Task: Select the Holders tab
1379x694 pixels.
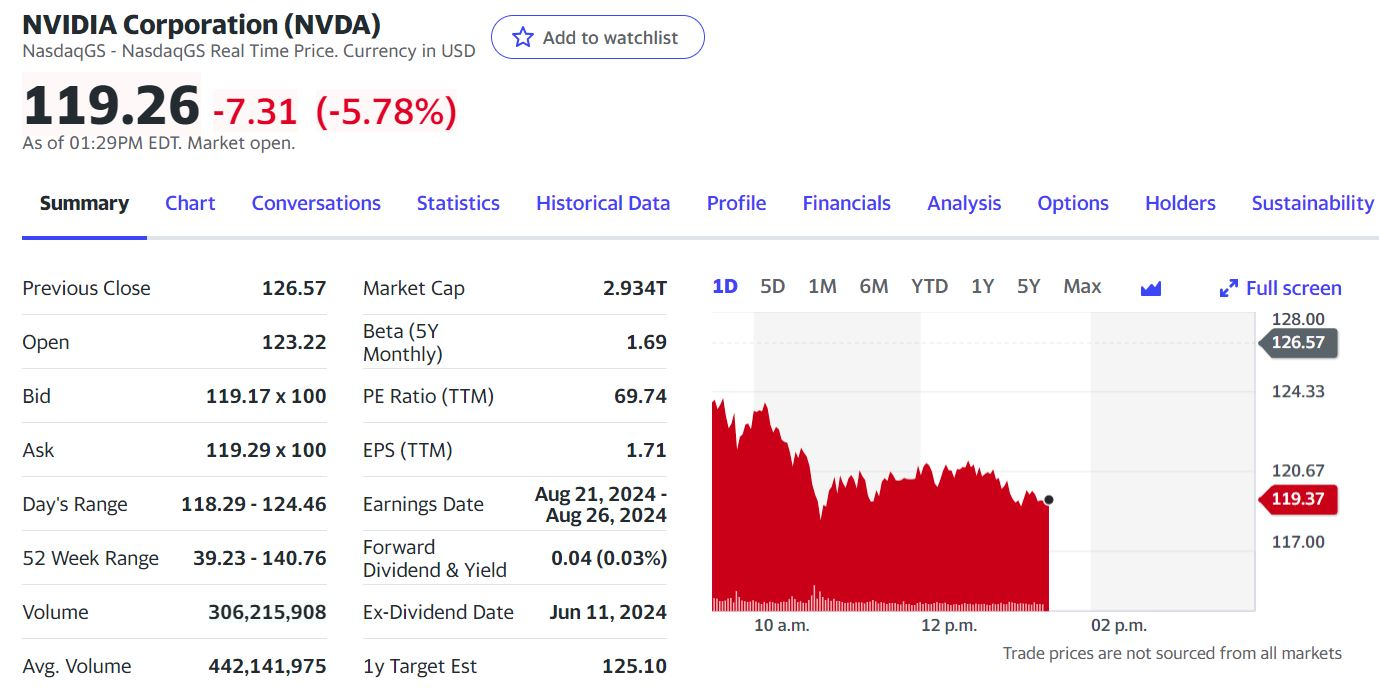Action: [x=1180, y=203]
